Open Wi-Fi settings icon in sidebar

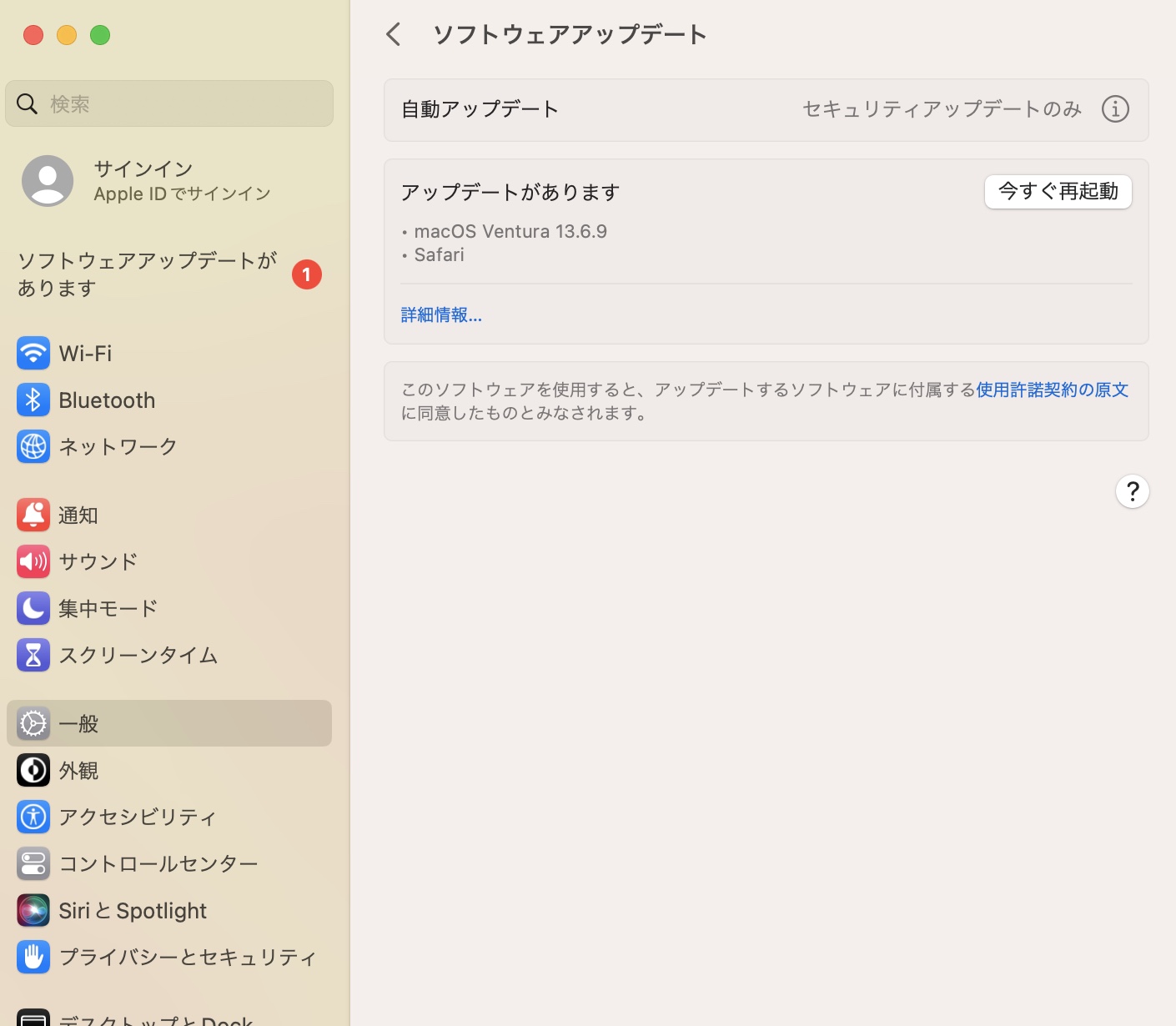point(33,354)
